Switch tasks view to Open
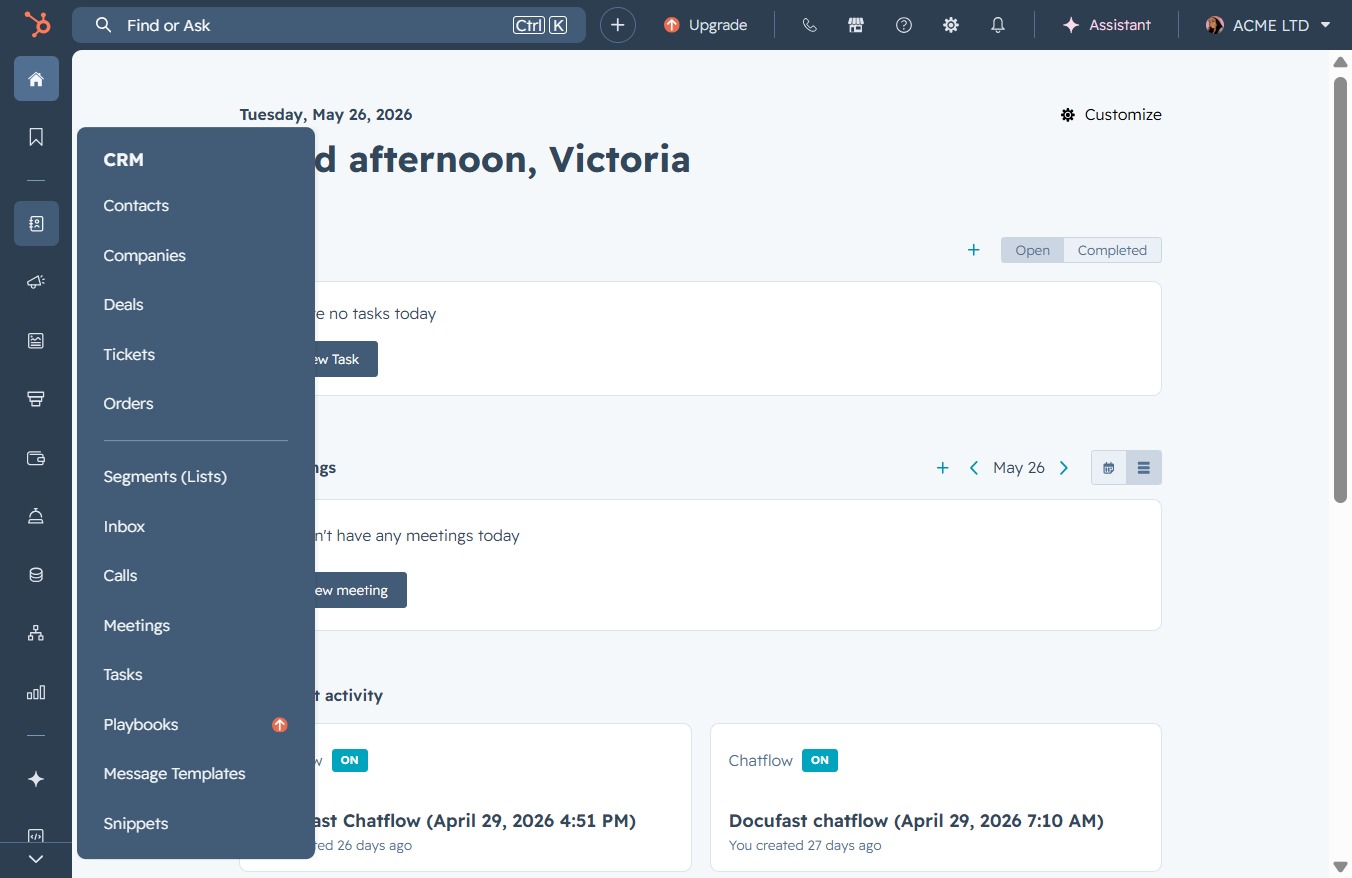 [1033, 250]
